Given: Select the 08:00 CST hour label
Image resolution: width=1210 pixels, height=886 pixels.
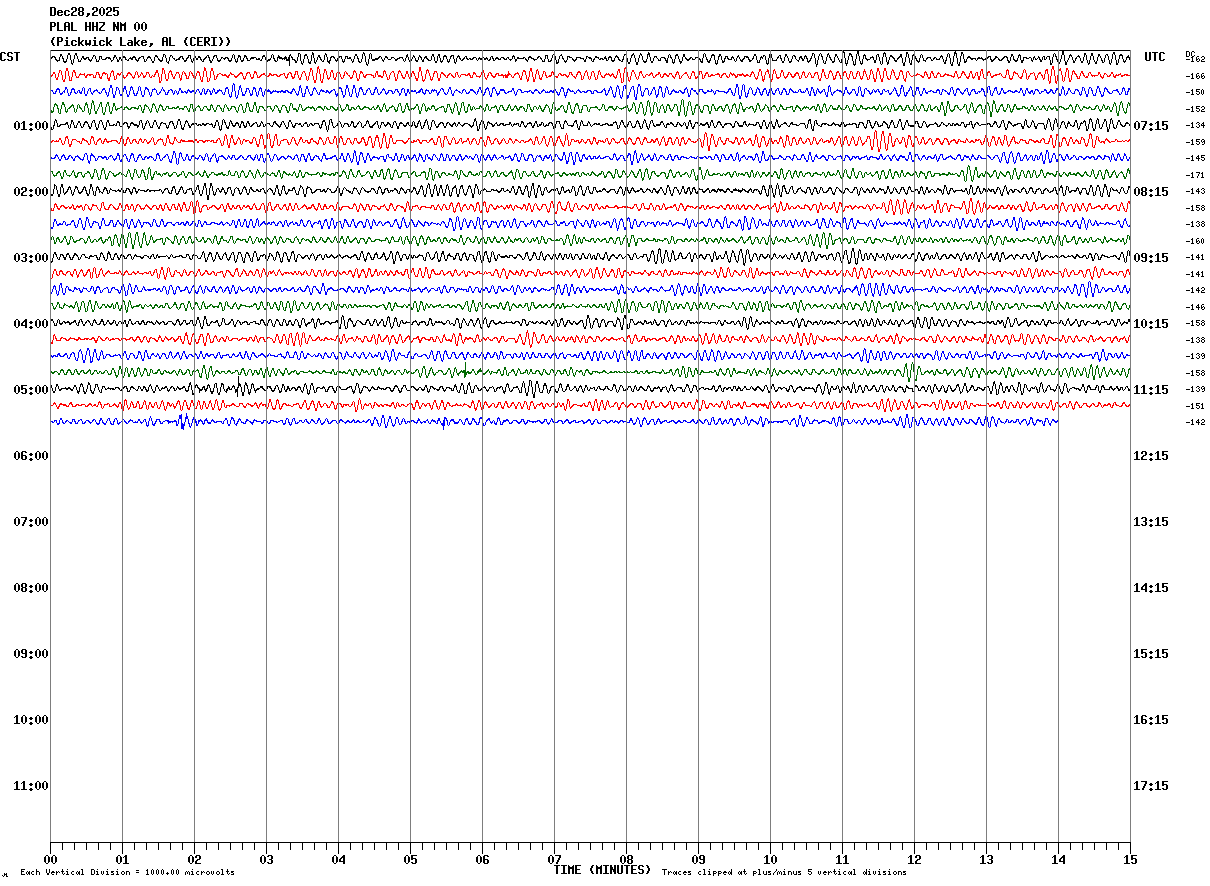Looking at the screenshot, I should click(x=31, y=588).
